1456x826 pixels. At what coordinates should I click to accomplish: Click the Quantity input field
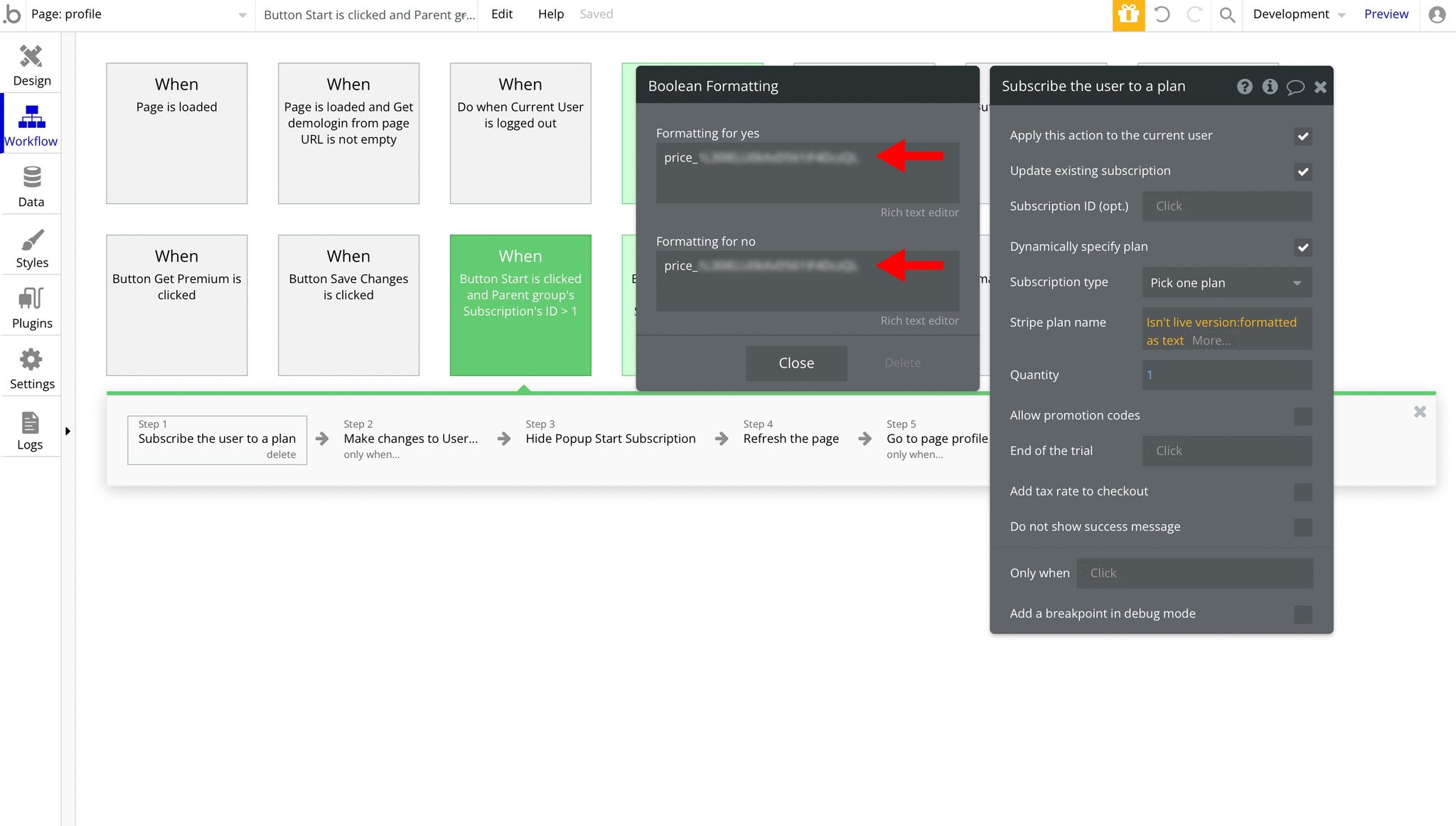1226,375
